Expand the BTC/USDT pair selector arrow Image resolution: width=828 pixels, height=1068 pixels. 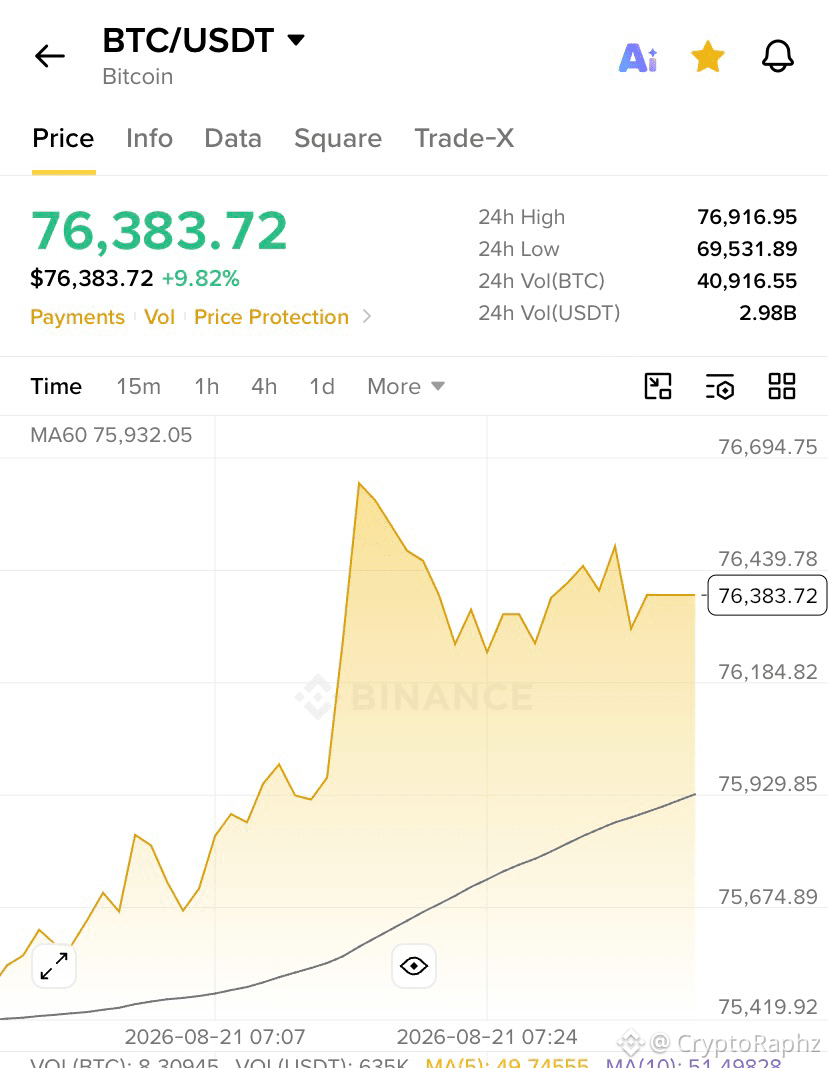point(296,40)
